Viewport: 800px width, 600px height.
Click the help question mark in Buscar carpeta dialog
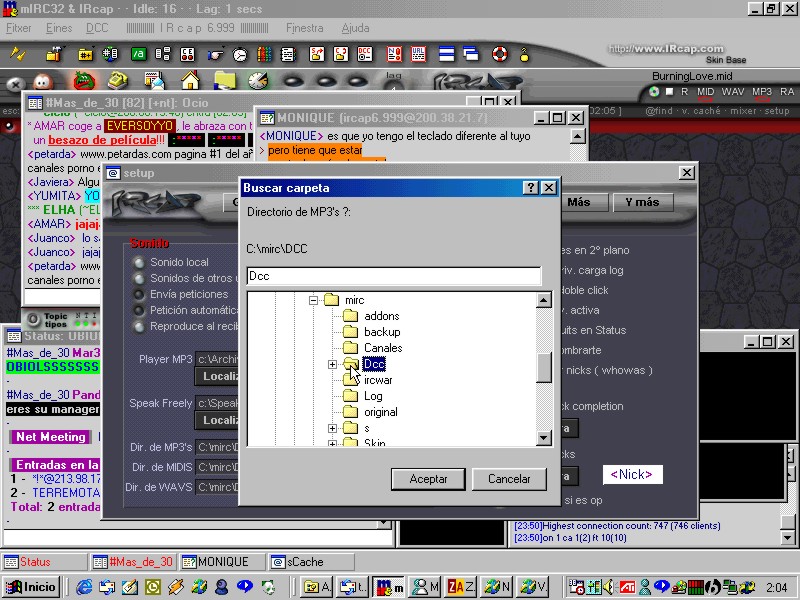[x=531, y=188]
